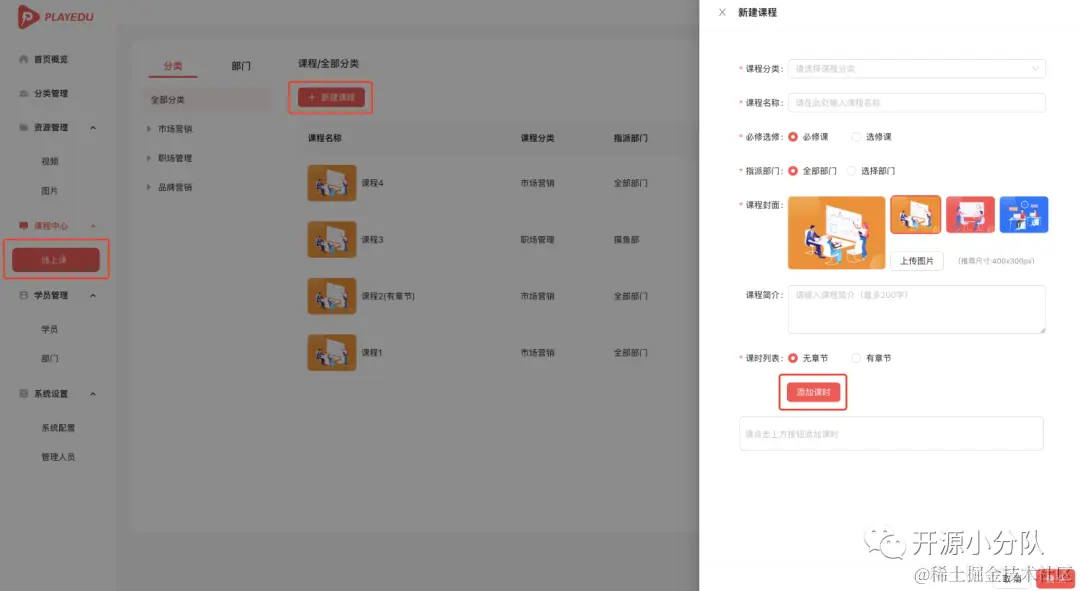1080x591 pixels.
Task: Close the 新建课程 panel with the X icon
Action: [723, 12]
